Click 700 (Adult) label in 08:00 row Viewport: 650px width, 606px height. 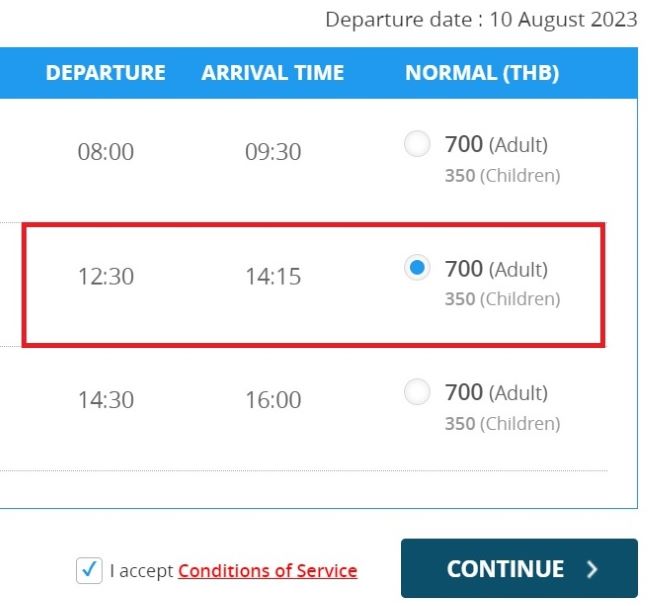point(497,144)
